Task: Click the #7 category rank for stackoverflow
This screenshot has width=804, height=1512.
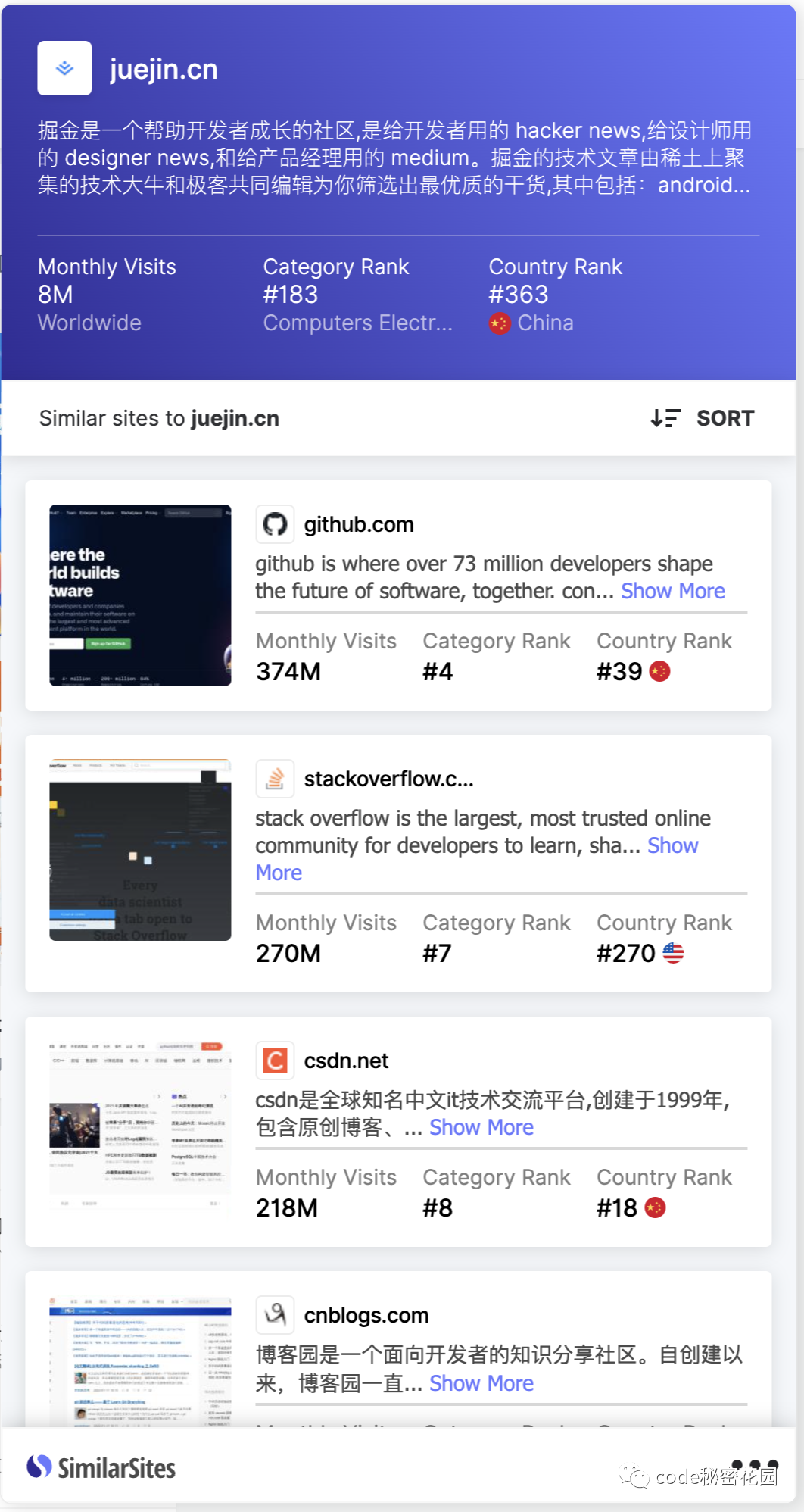Action: coord(437,954)
